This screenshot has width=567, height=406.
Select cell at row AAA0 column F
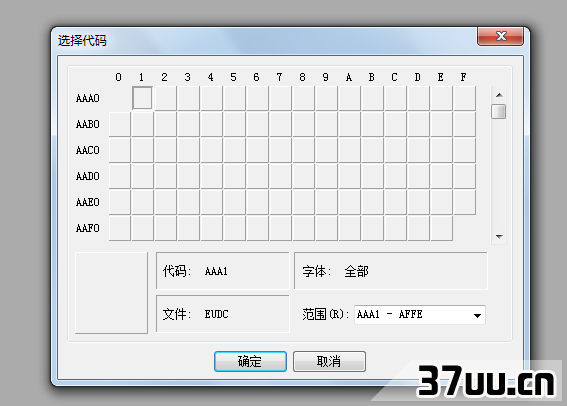tap(464, 98)
